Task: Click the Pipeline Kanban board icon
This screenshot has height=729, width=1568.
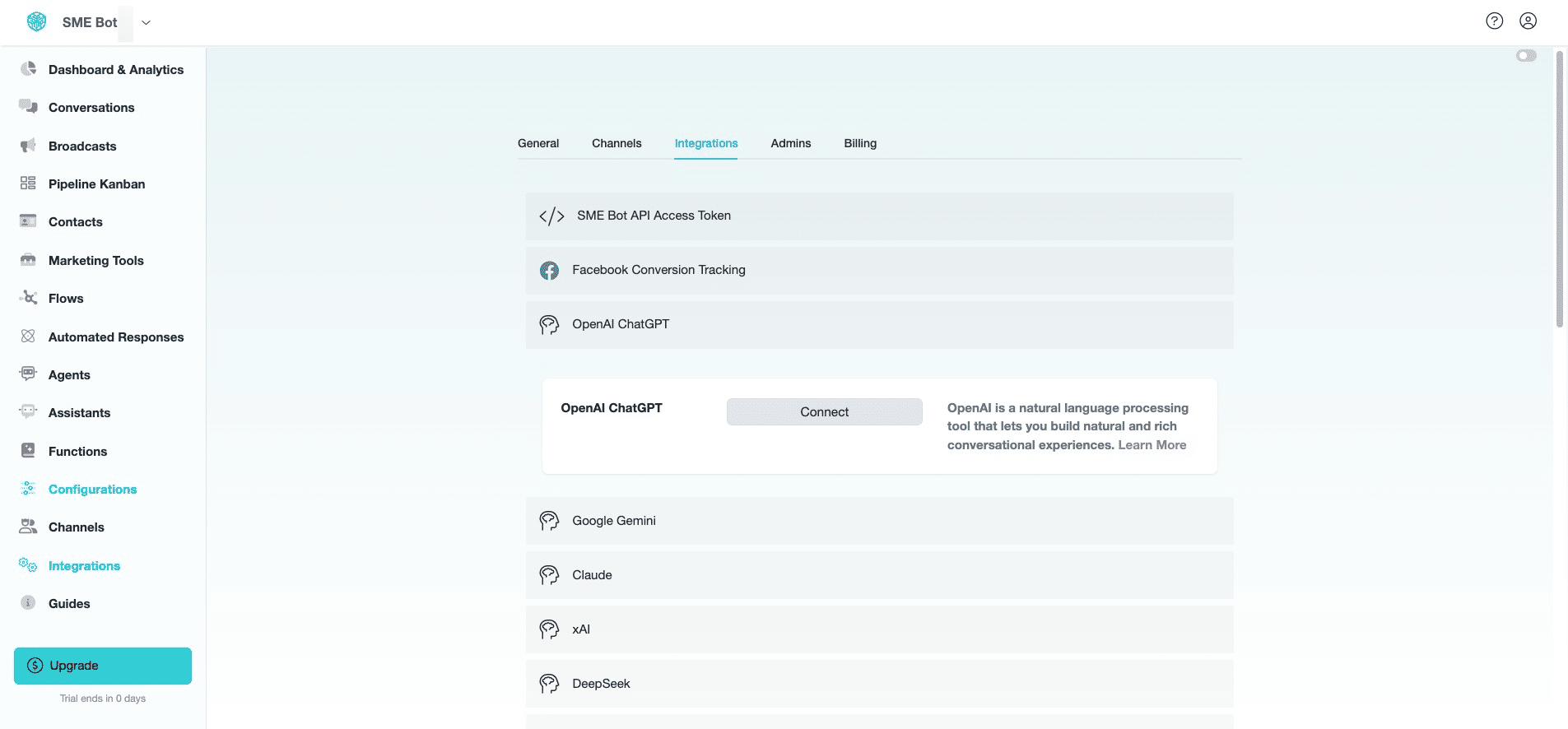Action: coord(29,183)
